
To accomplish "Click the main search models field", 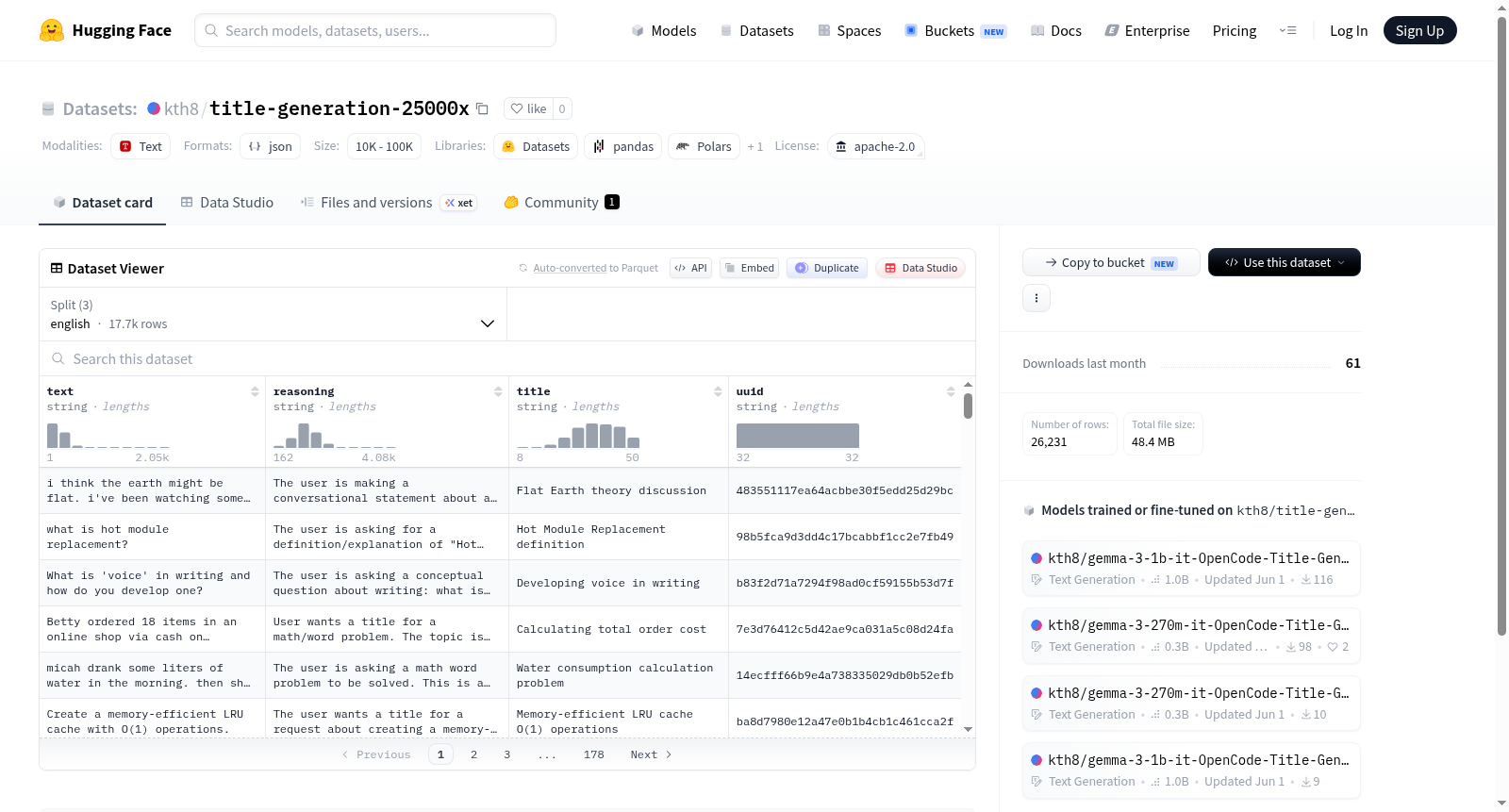I will [375, 30].
